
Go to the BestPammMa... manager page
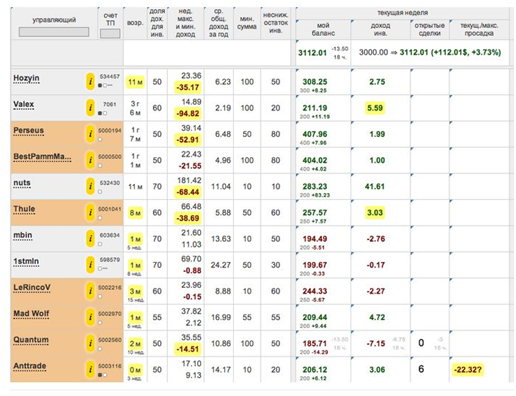(x=42, y=157)
